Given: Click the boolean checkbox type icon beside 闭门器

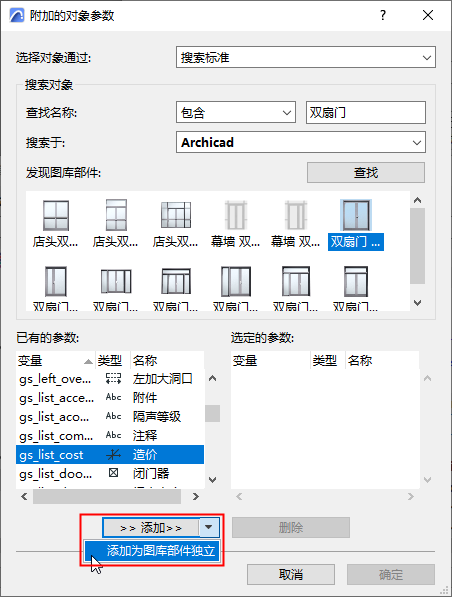Looking at the screenshot, I should tap(113, 473).
